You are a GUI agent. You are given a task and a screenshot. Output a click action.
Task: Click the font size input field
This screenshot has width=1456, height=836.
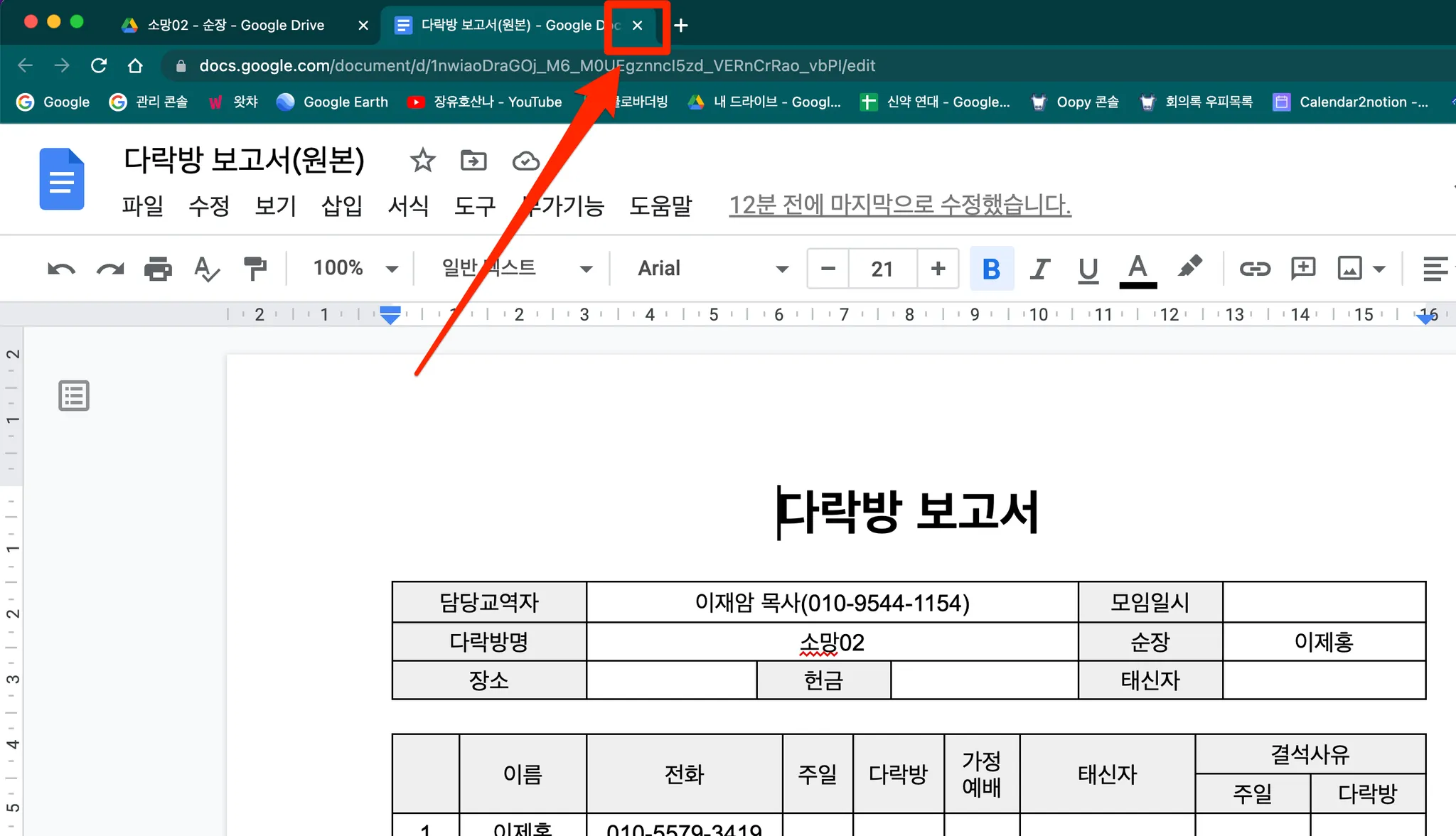tap(882, 269)
